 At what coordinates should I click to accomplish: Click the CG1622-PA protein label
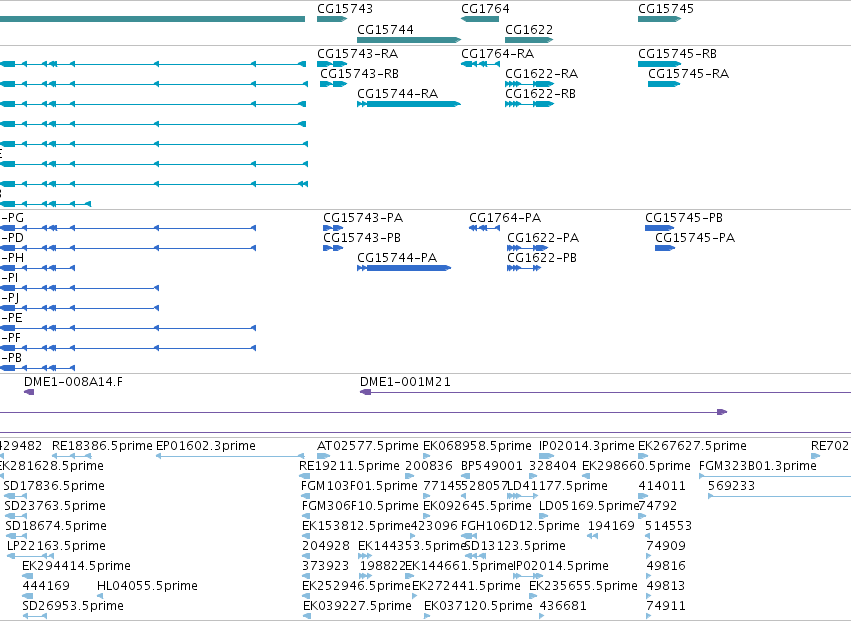(543, 238)
